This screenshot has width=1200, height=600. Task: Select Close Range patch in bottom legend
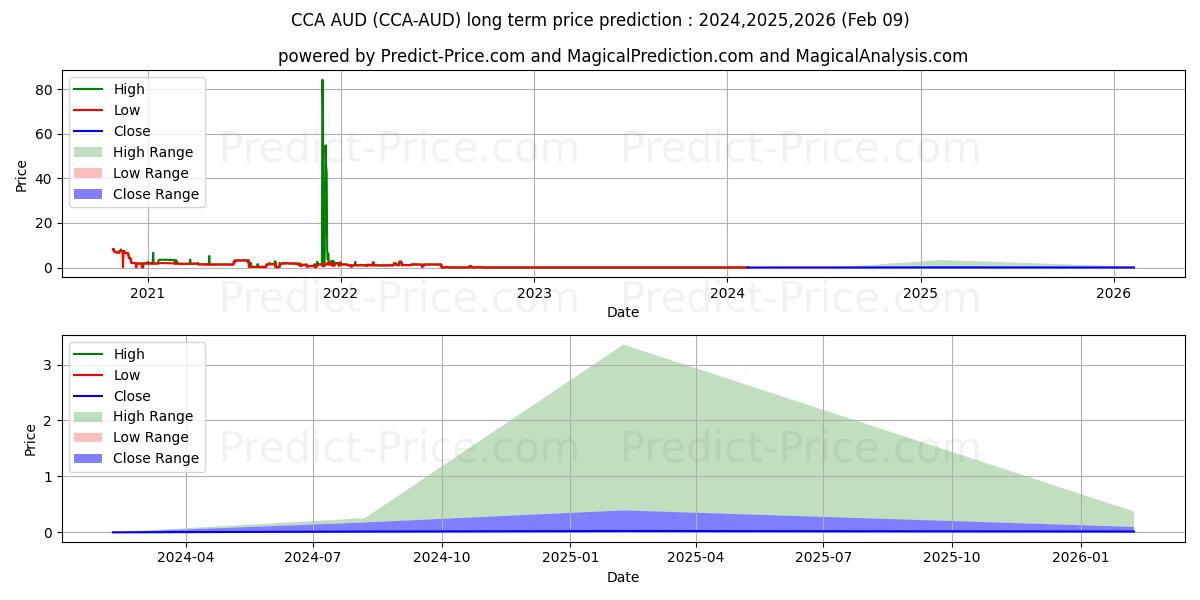(89, 458)
